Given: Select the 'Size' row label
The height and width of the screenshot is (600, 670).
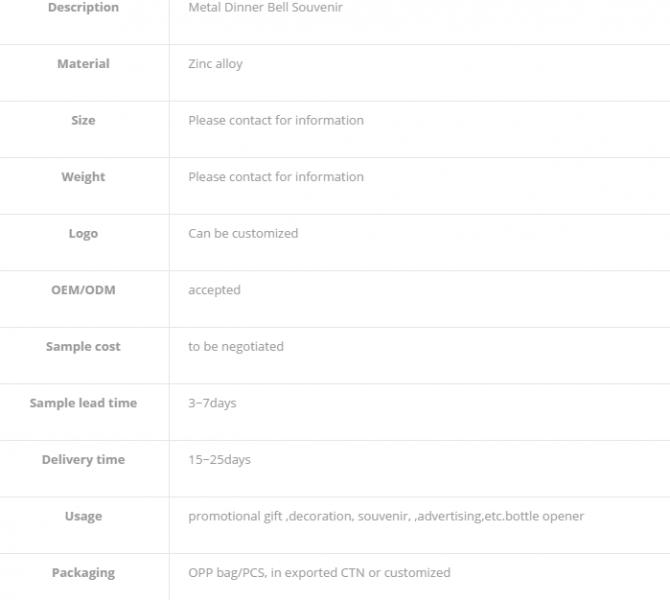Looking at the screenshot, I should click(x=83, y=121).
